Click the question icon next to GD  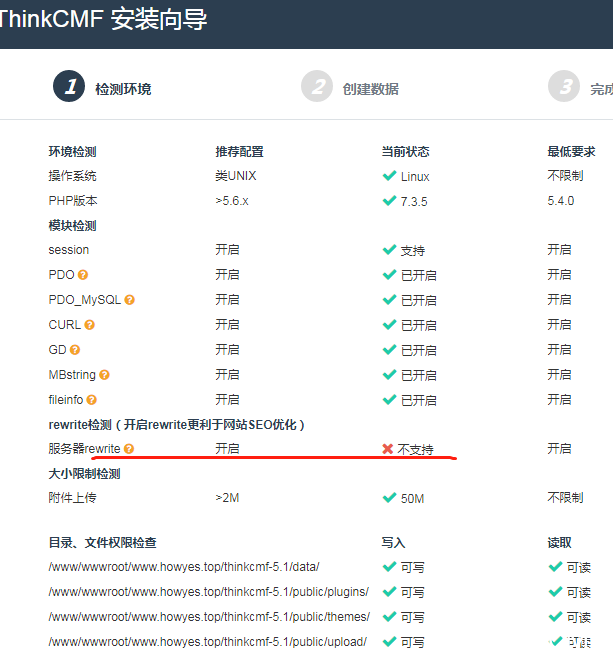75,350
